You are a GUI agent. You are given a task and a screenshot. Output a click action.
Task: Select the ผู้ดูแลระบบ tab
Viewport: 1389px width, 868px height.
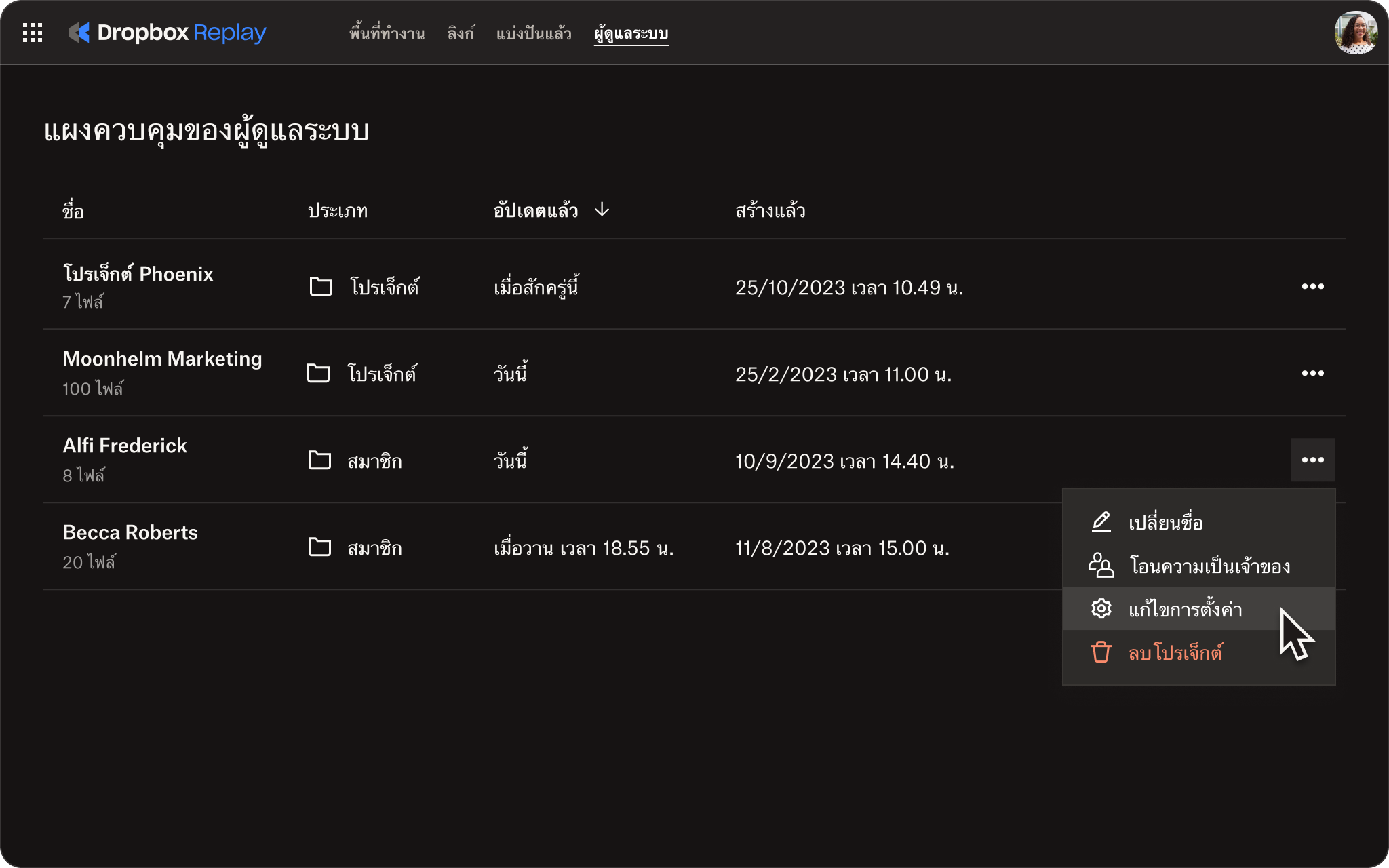[631, 33]
